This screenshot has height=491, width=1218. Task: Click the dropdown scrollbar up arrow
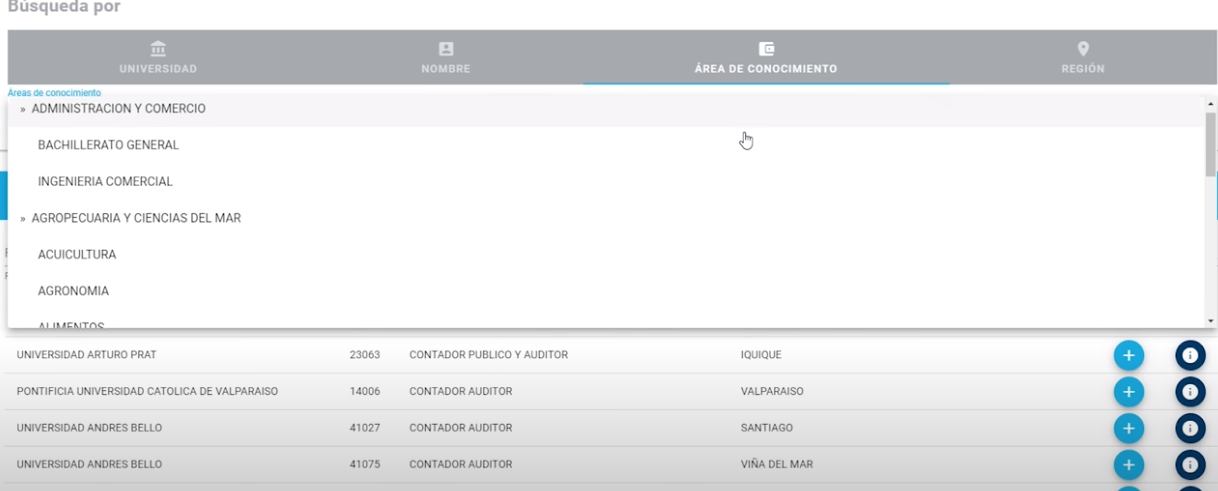1211,104
